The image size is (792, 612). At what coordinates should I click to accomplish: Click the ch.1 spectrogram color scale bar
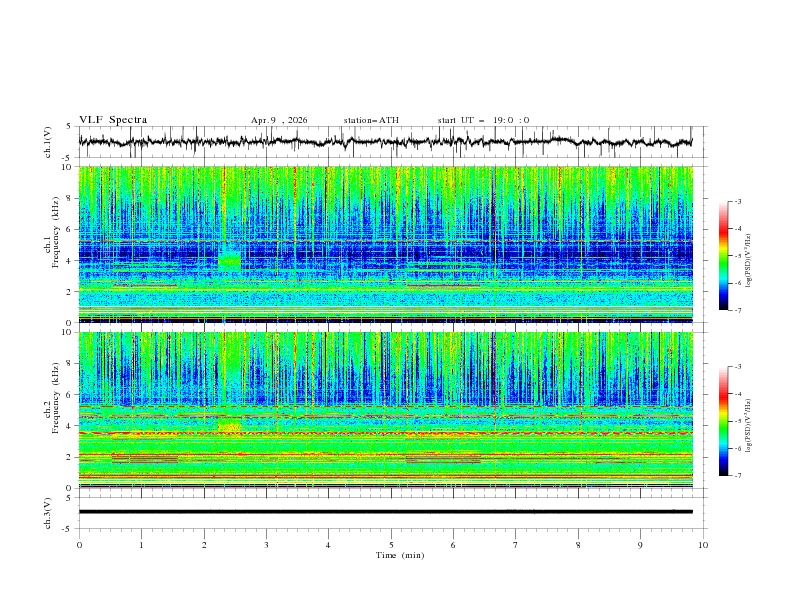click(x=724, y=256)
